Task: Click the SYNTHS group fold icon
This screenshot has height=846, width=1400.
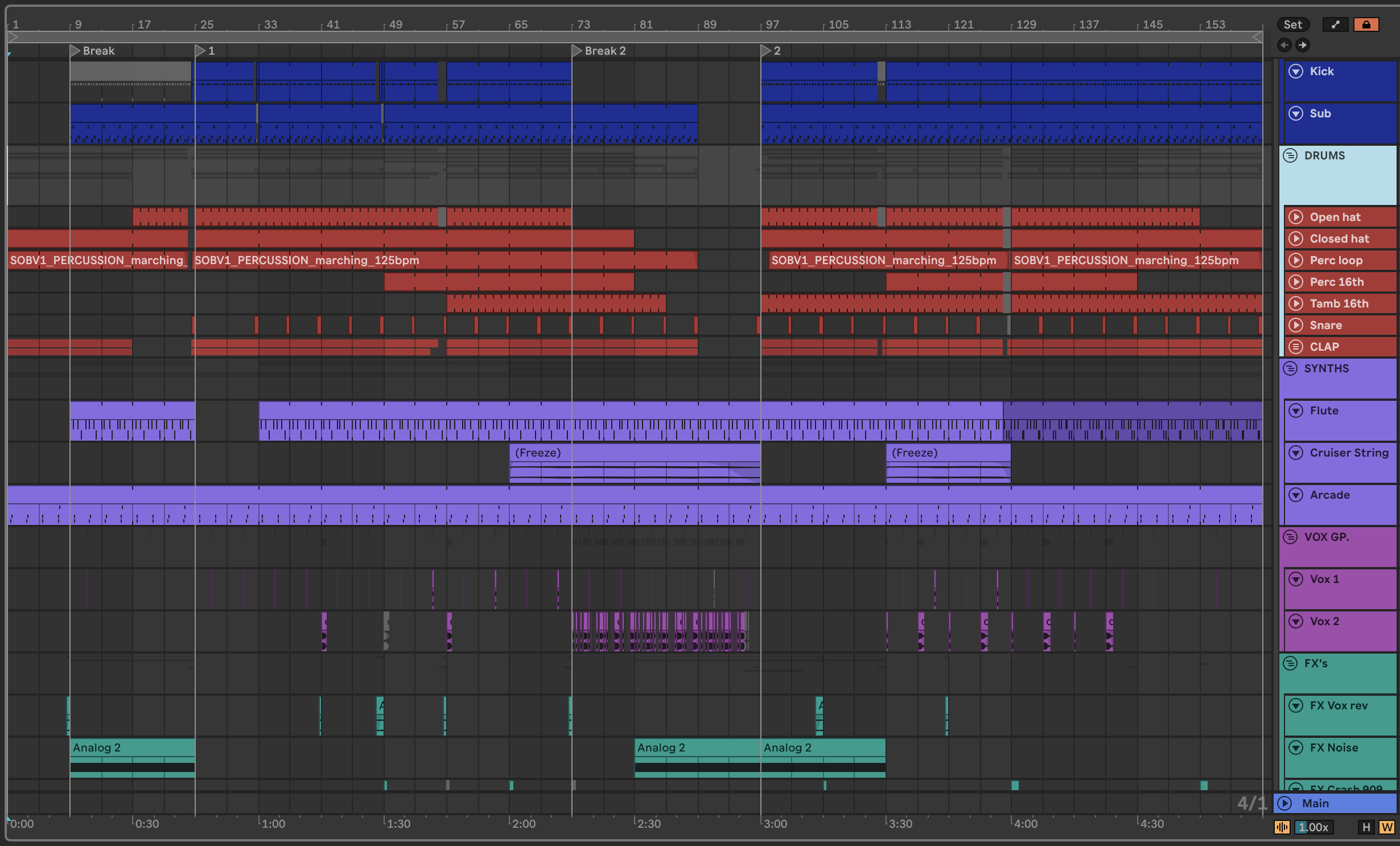Action: pos(1290,368)
